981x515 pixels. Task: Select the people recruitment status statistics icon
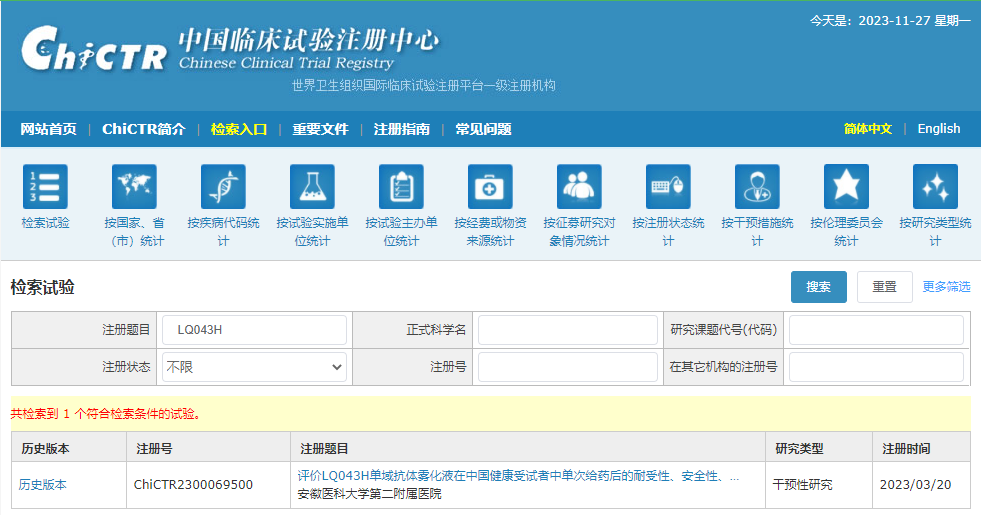pos(579,187)
